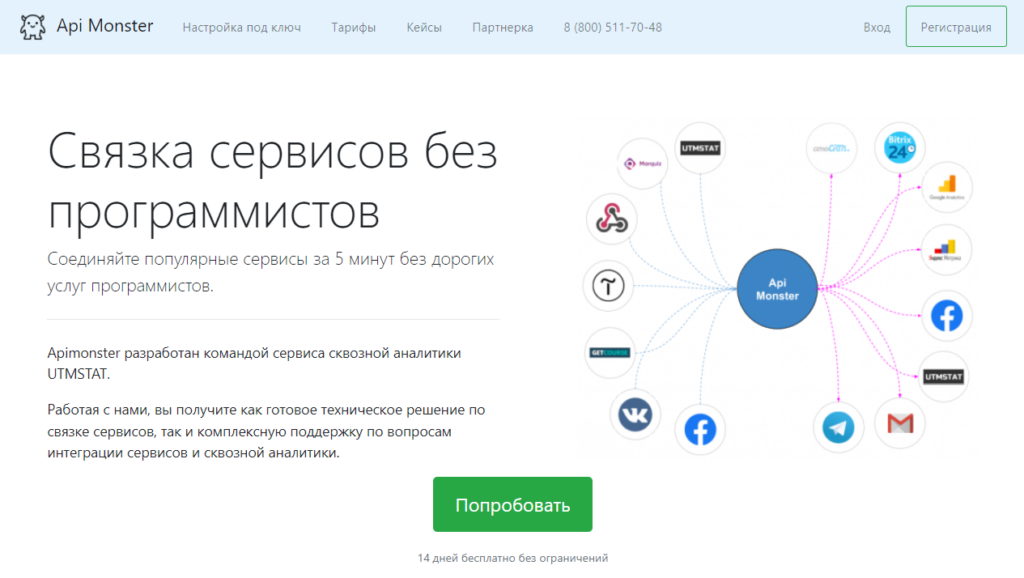Click the Telegram service icon

[839, 428]
